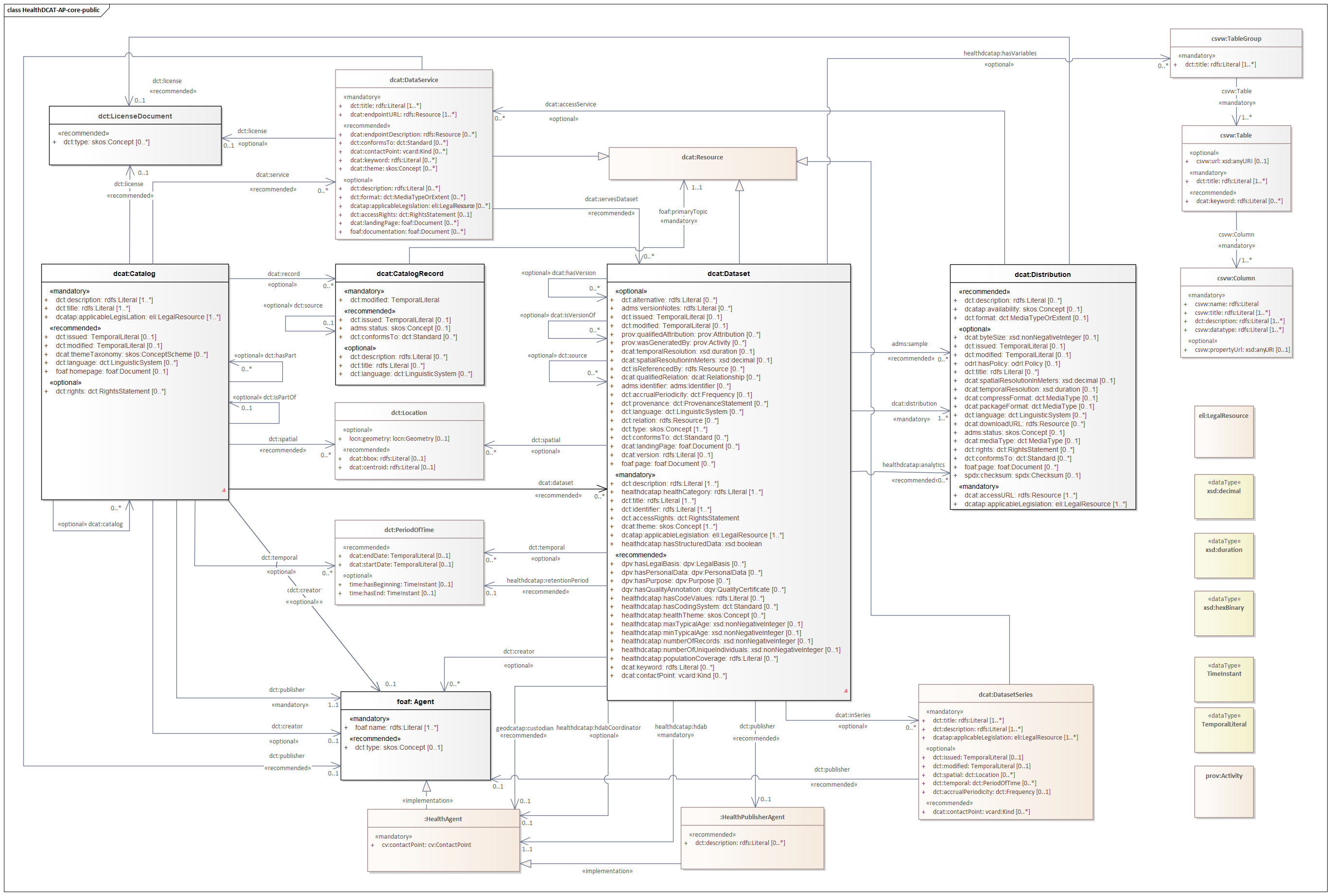Click the prov:Activity class box

pyautogui.click(x=1223, y=792)
